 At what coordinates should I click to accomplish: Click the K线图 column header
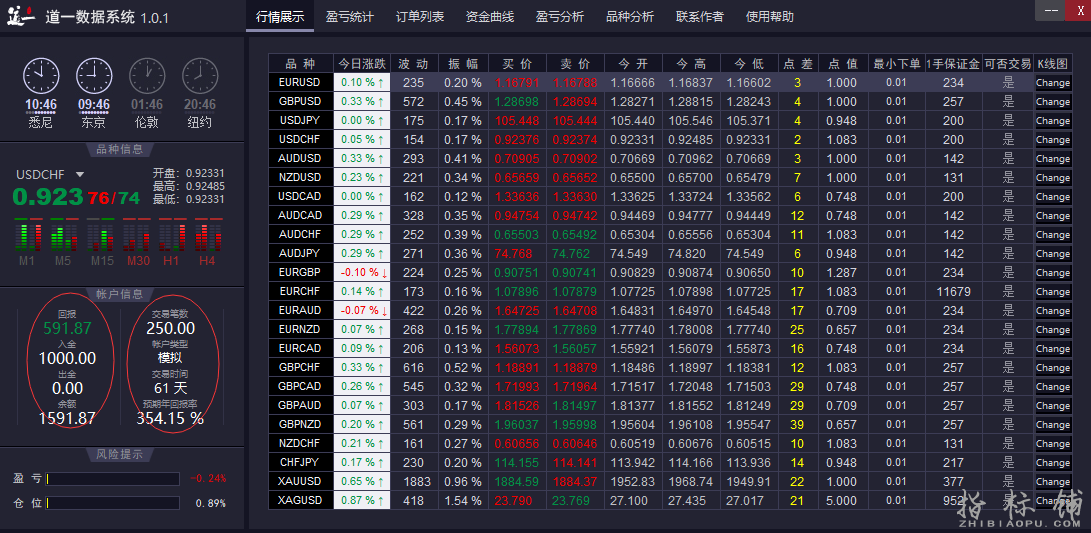1053,63
